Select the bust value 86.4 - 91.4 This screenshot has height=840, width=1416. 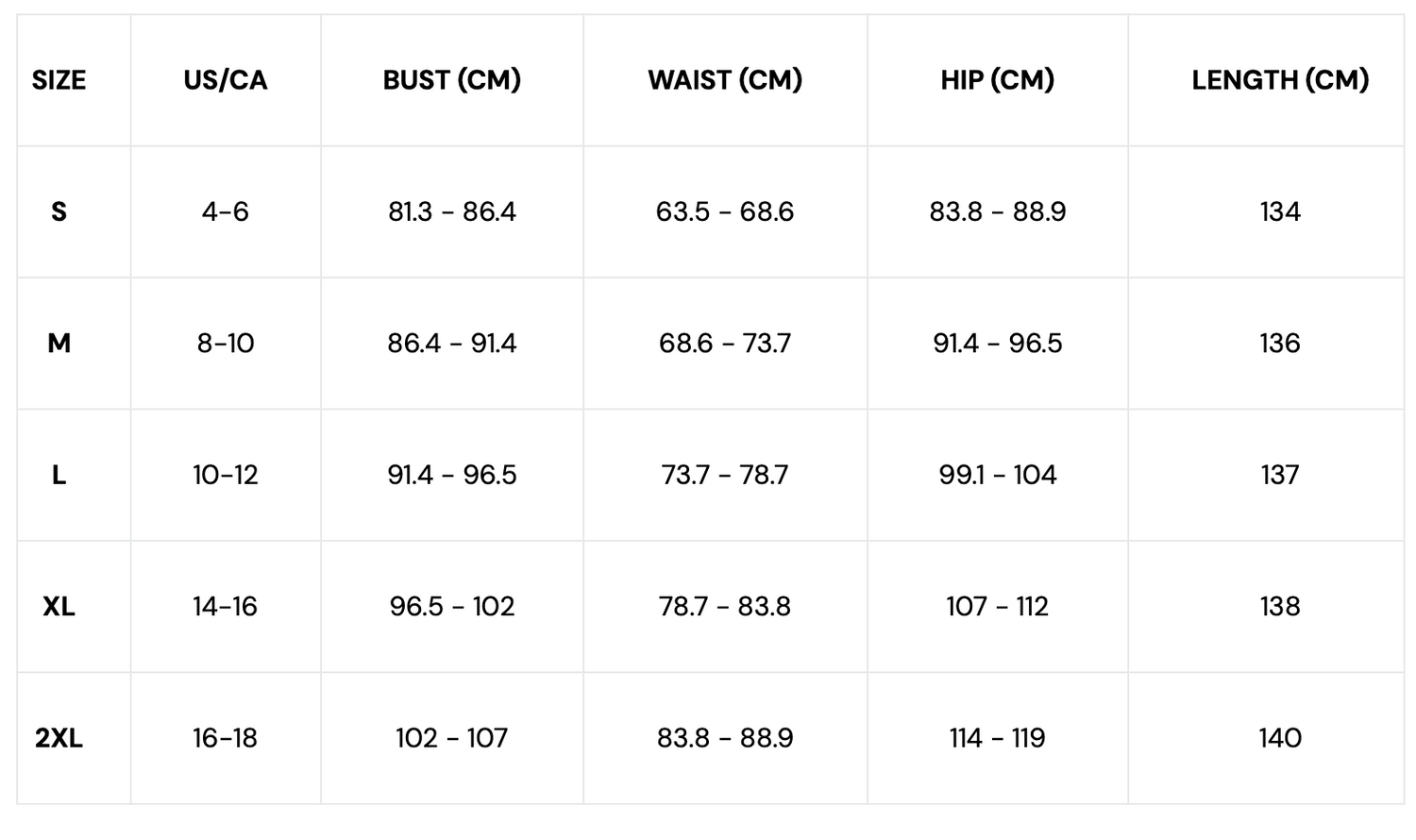coord(451,344)
